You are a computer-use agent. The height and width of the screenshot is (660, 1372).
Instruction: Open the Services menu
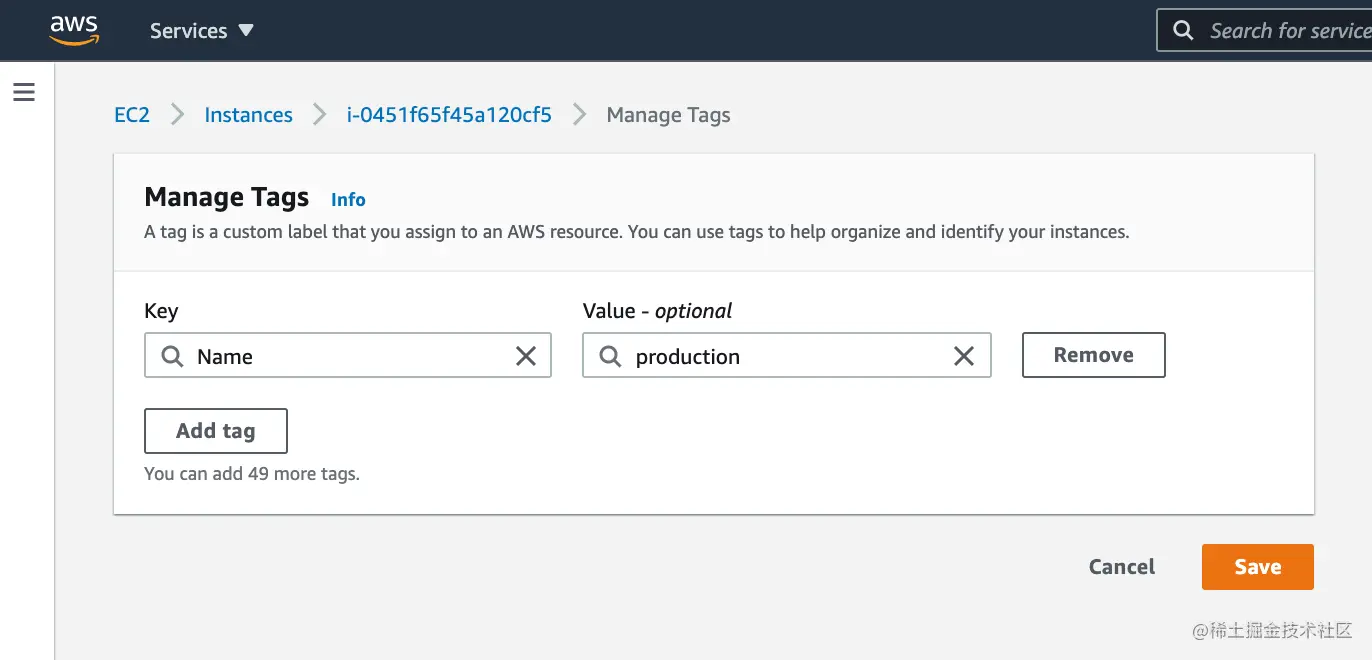(188, 30)
